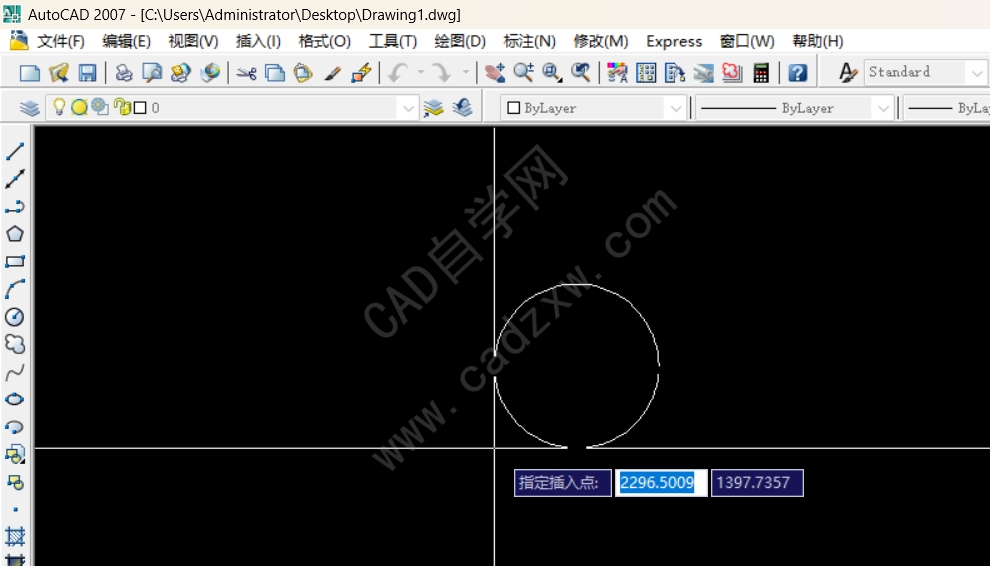Open the ByLayer color dropdown
This screenshot has width=990, height=566.
(x=676, y=109)
